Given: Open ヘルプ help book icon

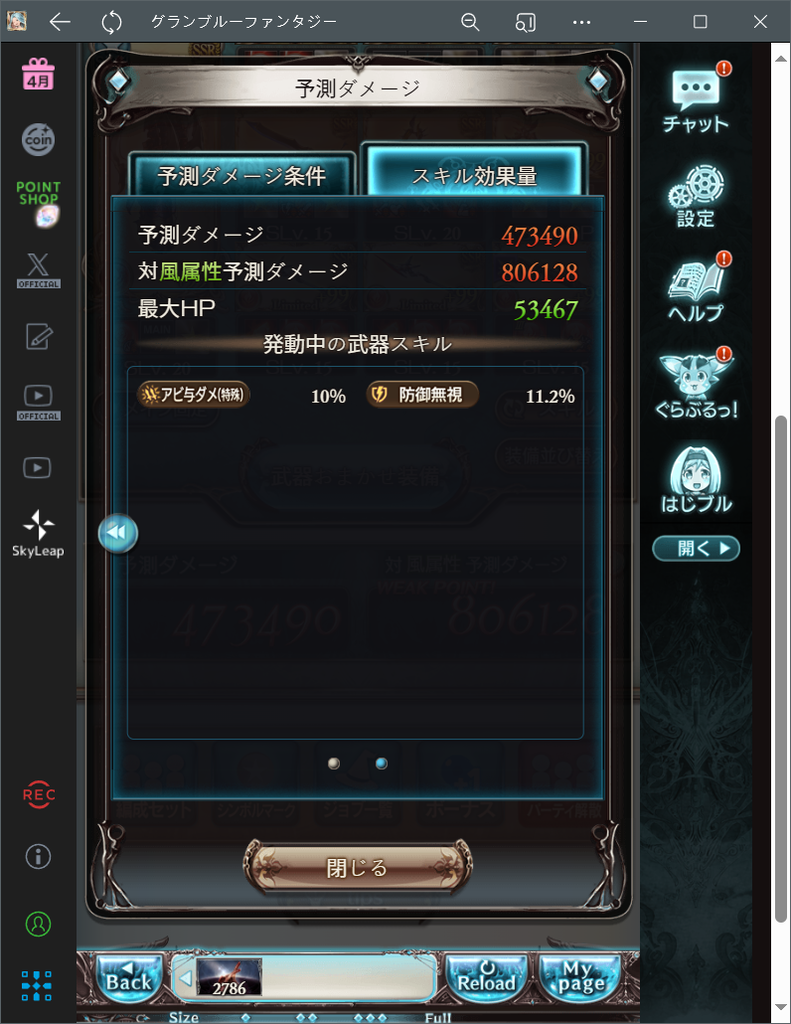Looking at the screenshot, I should pos(696,288).
